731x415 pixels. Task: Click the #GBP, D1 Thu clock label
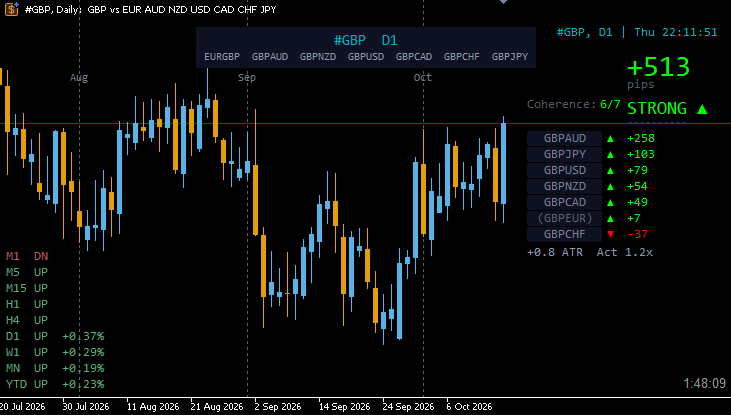[637, 32]
